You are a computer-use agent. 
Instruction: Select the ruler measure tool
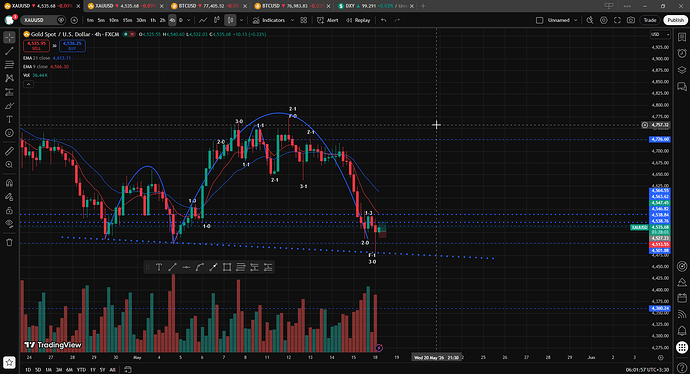point(9,151)
